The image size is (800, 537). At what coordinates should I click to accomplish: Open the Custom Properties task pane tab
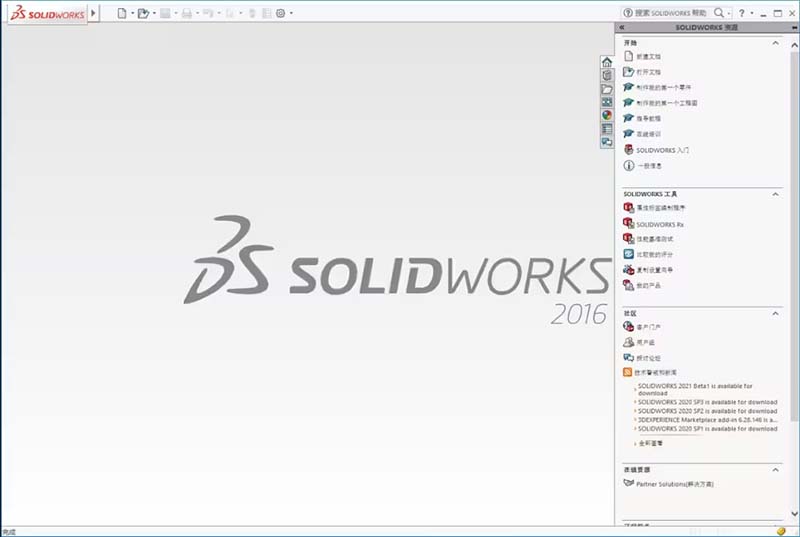click(607, 129)
